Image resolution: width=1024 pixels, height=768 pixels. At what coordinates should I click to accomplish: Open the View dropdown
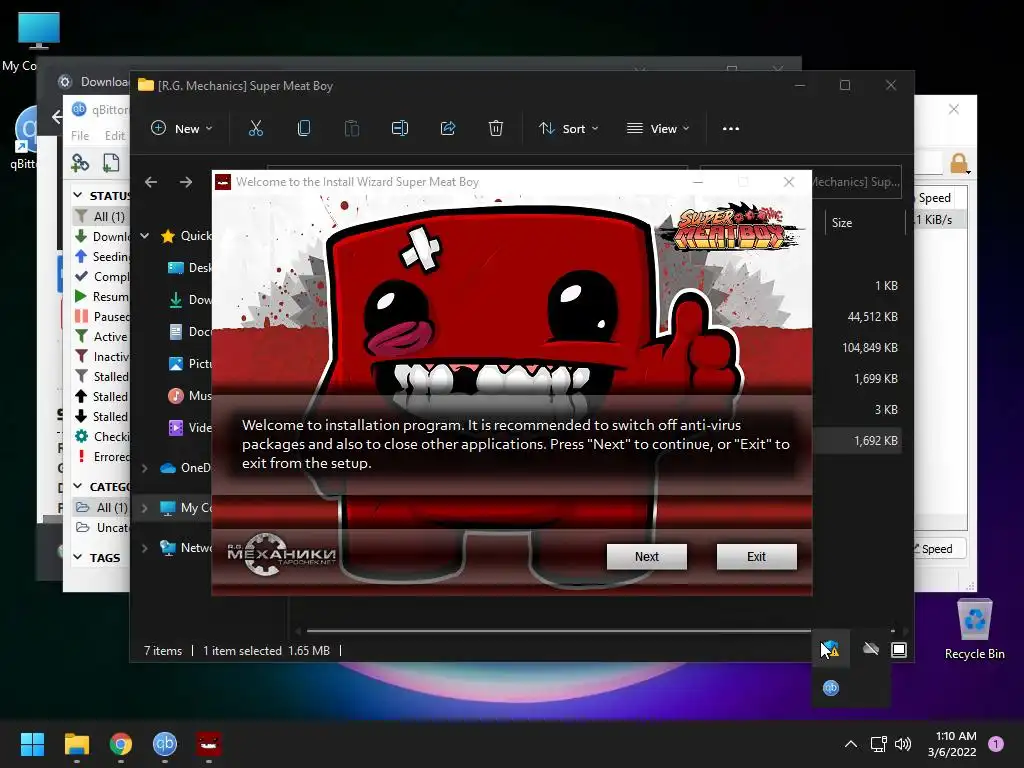(x=658, y=129)
